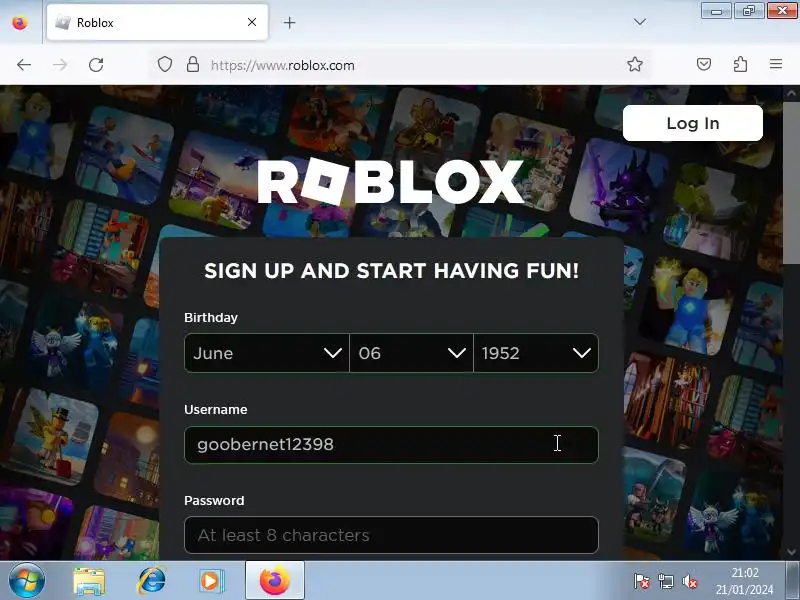Switch to the Roblox tab
This screenshot has width=800, height=600.
click(x=157, y=22)
